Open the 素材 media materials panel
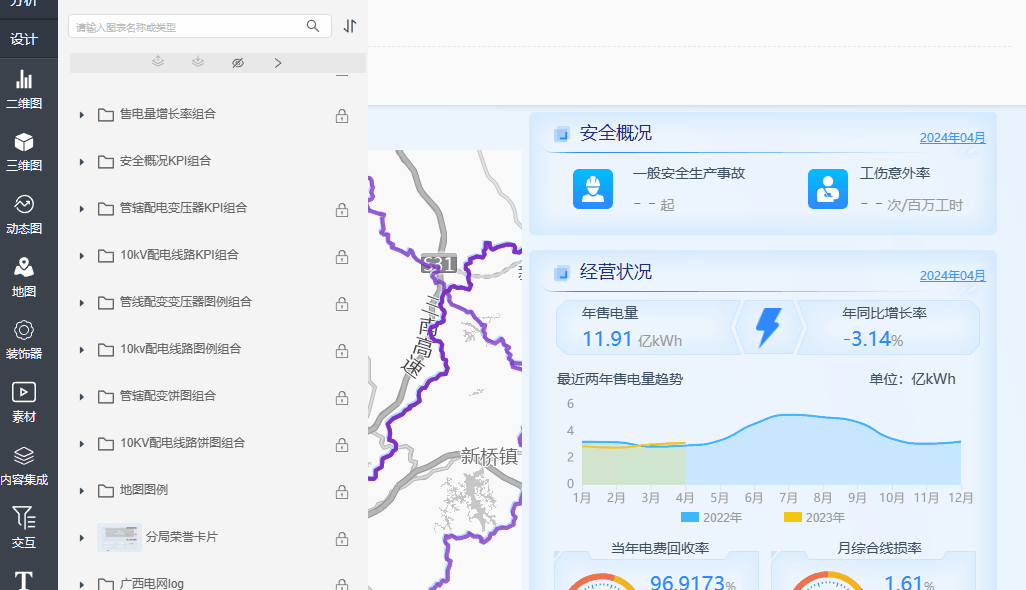 click(24, 402)
